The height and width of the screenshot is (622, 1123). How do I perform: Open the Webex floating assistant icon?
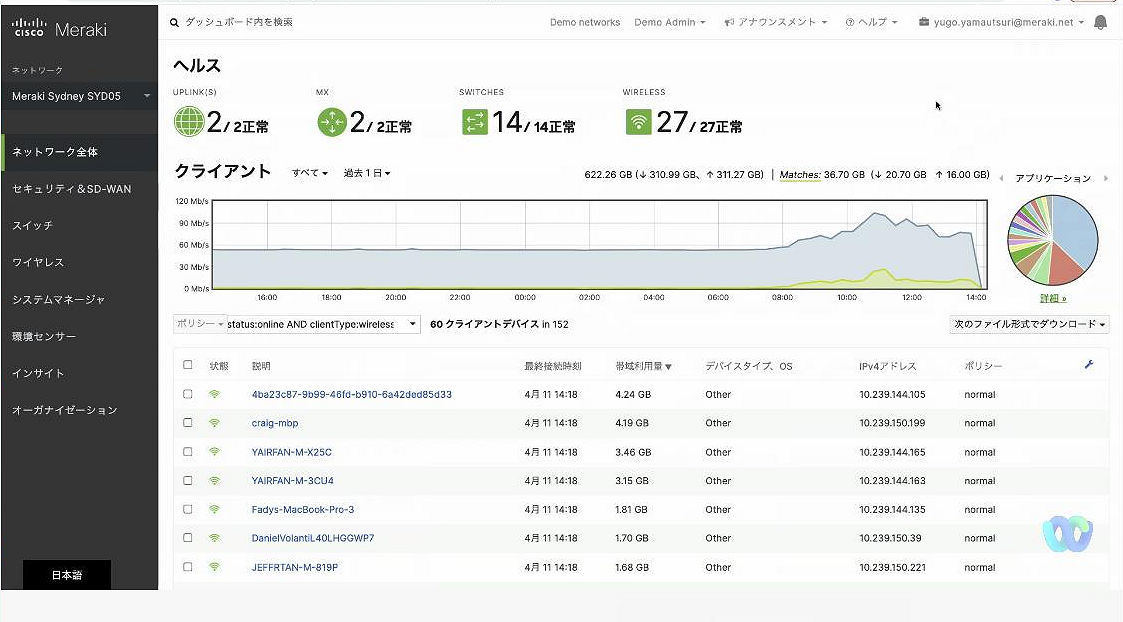[x=1067, y=534]
